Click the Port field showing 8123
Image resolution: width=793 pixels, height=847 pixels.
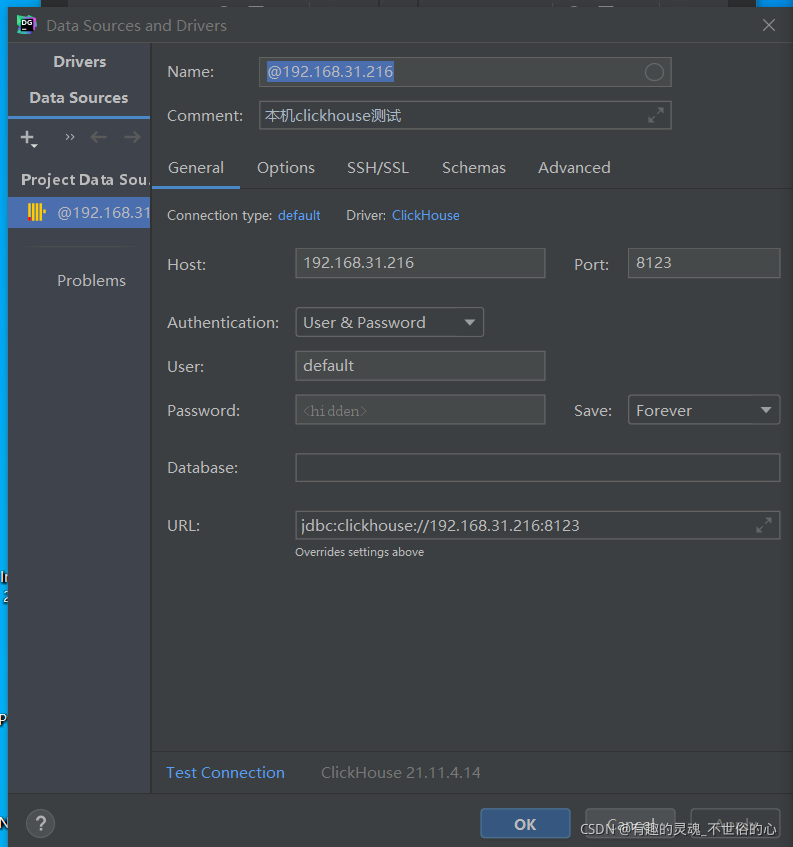(704, 263)
